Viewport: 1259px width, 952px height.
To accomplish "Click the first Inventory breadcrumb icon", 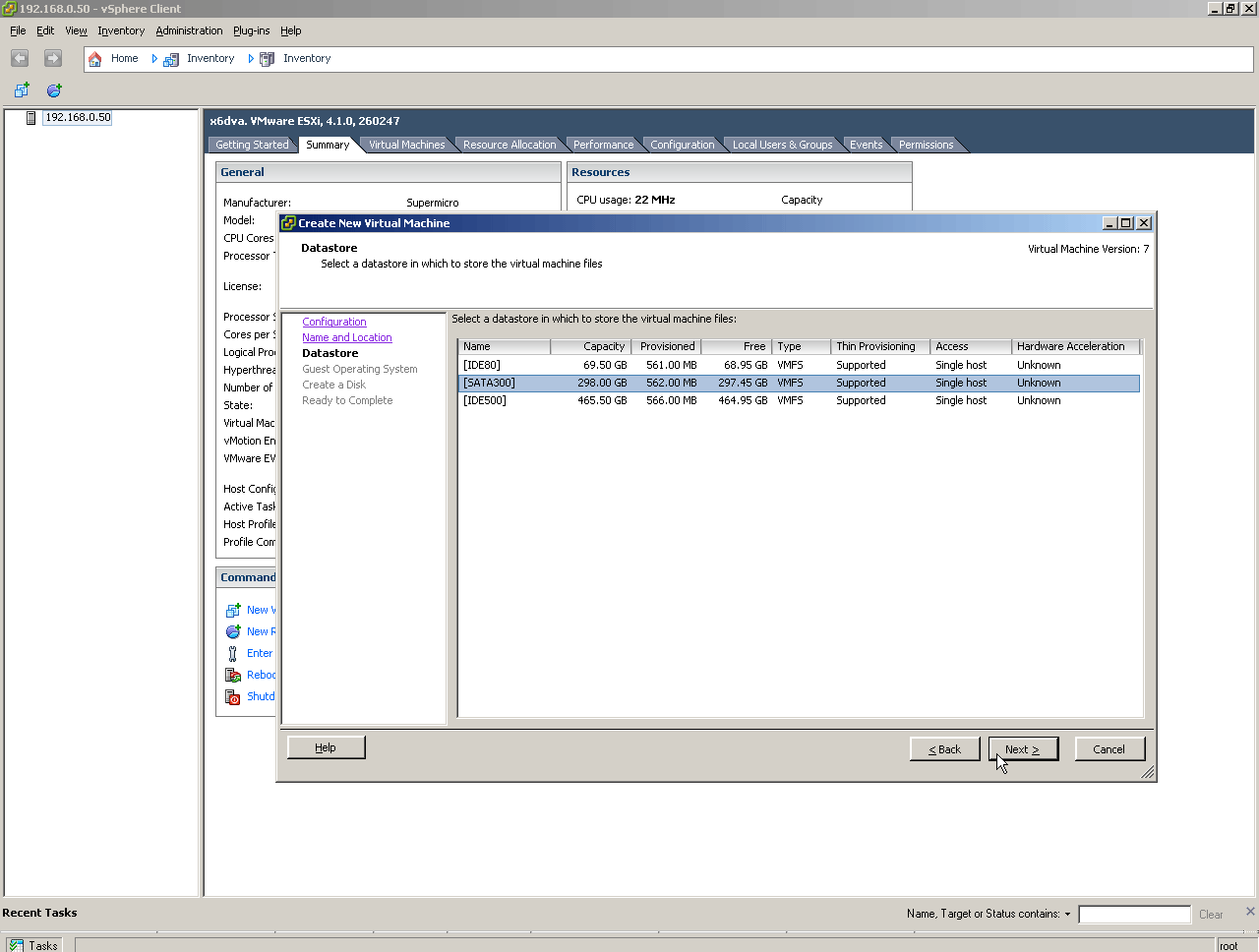I will [171, 59].
